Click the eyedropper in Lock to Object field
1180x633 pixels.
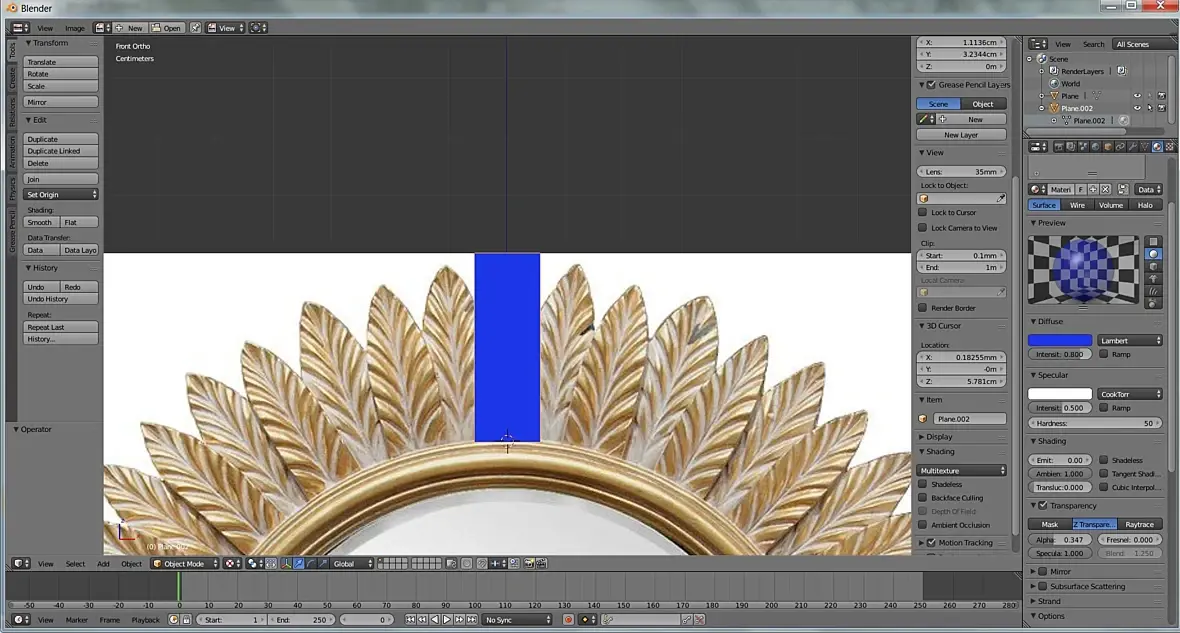(x=1001, y=199)
